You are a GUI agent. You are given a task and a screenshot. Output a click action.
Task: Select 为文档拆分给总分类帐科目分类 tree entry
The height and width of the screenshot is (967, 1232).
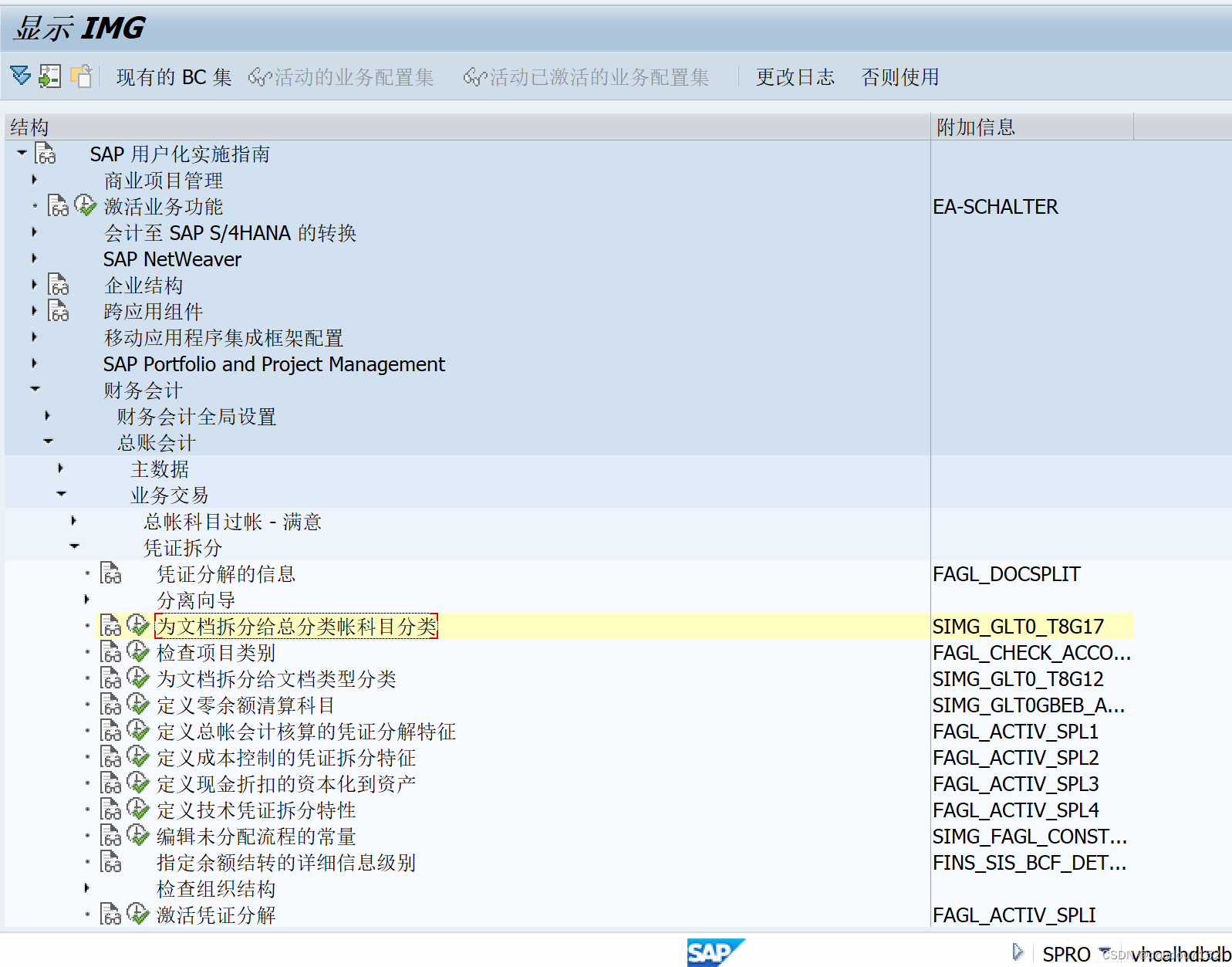[x=296, y=626]
